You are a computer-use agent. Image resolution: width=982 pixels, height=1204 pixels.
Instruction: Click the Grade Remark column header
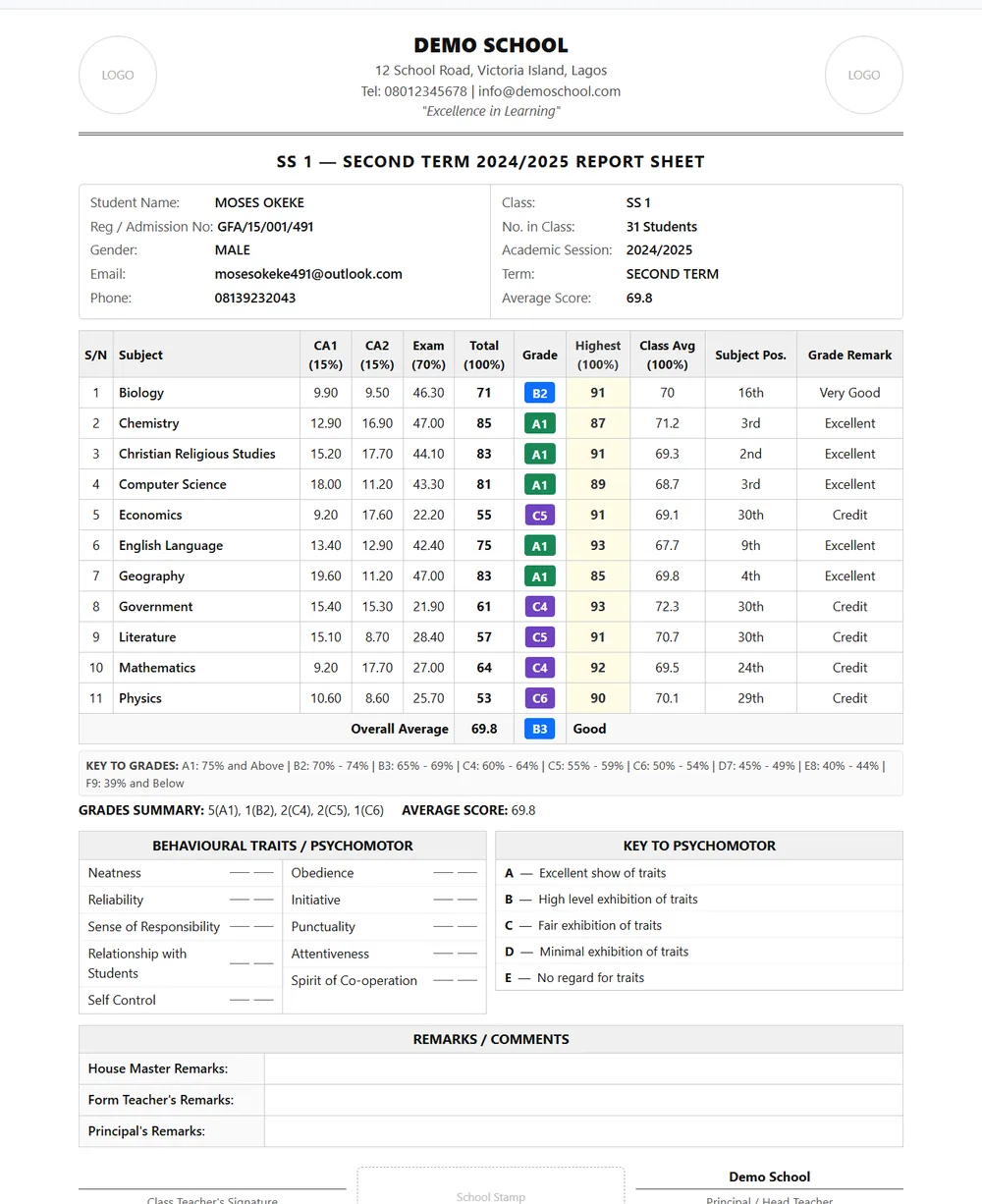[850, 355]
